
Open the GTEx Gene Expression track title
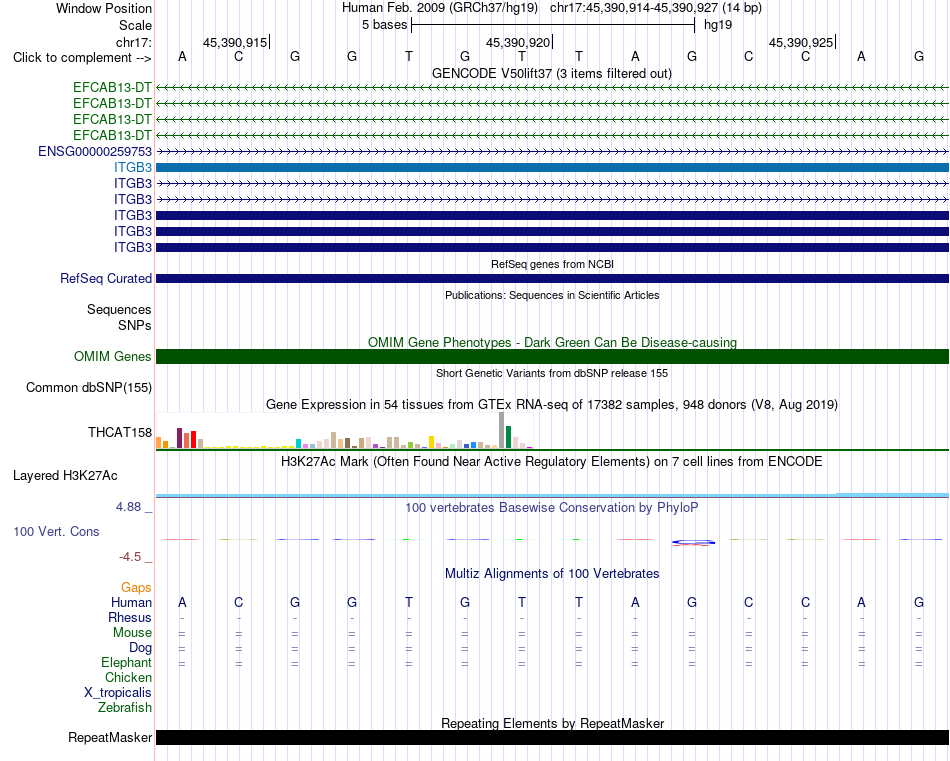tap(552, 404)
